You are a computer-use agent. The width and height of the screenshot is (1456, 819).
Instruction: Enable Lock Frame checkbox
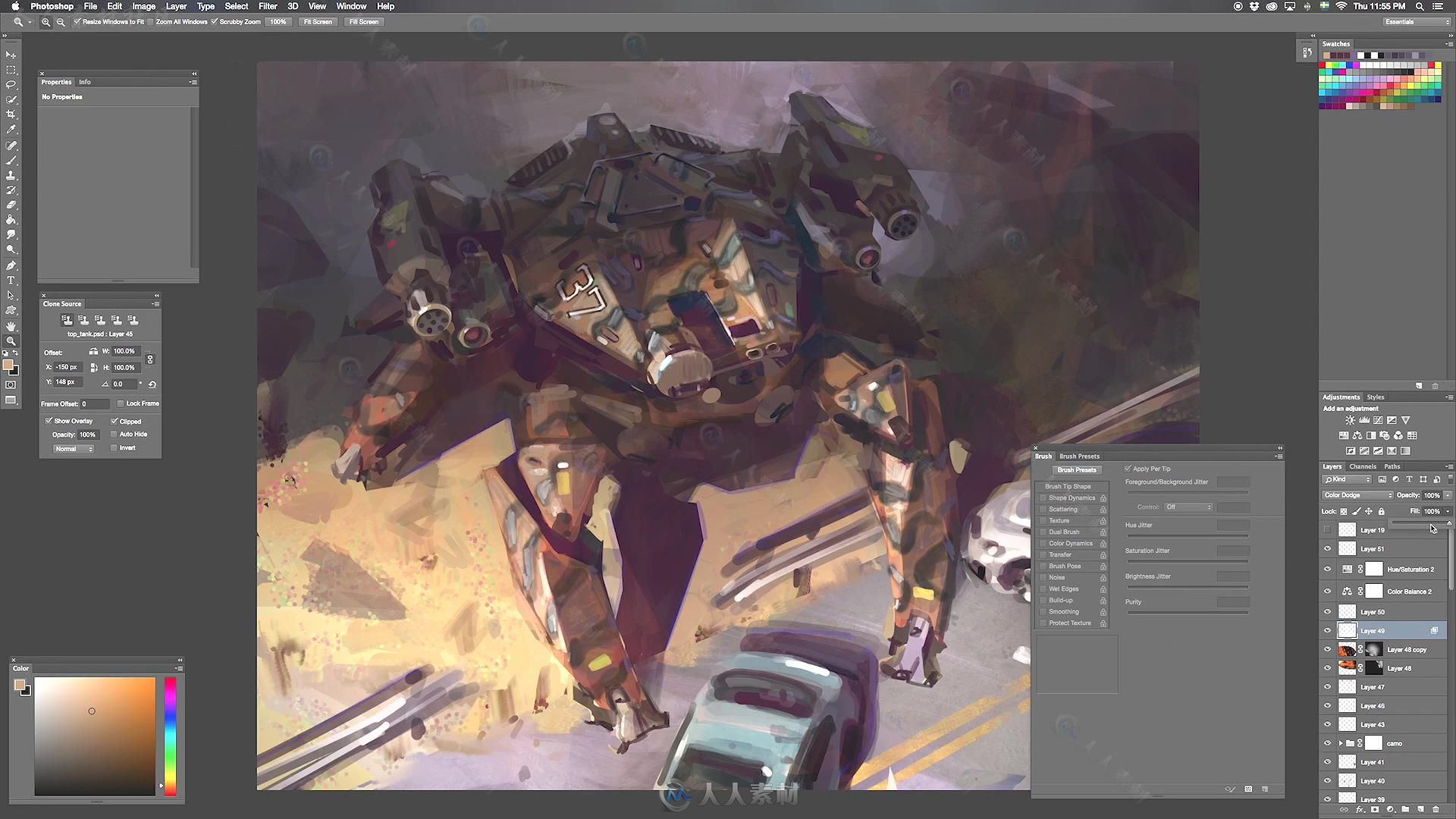tap(121, 403)
